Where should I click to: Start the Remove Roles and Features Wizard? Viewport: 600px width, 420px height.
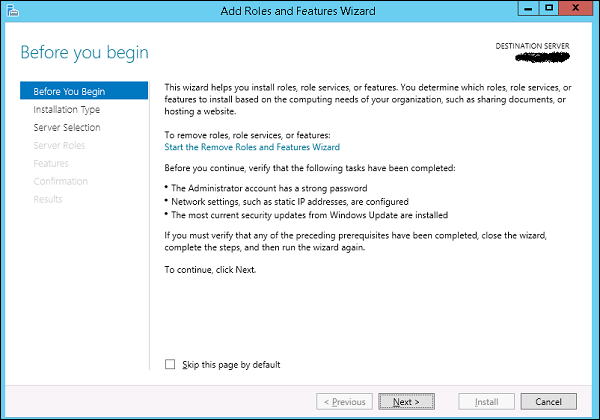click(x=251, y=147)
